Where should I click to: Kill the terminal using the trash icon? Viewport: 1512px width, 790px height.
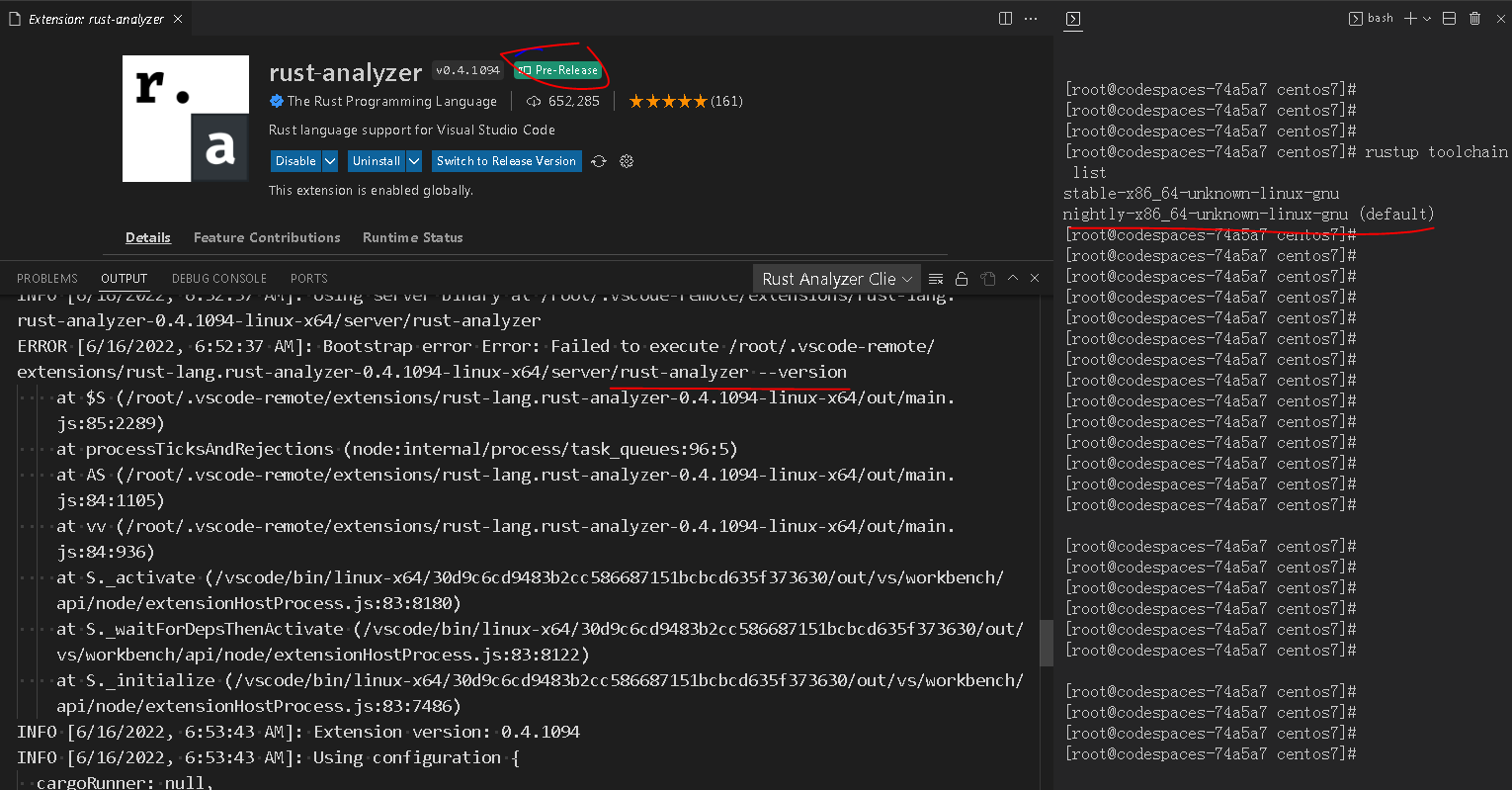[x=1474, y=17]
